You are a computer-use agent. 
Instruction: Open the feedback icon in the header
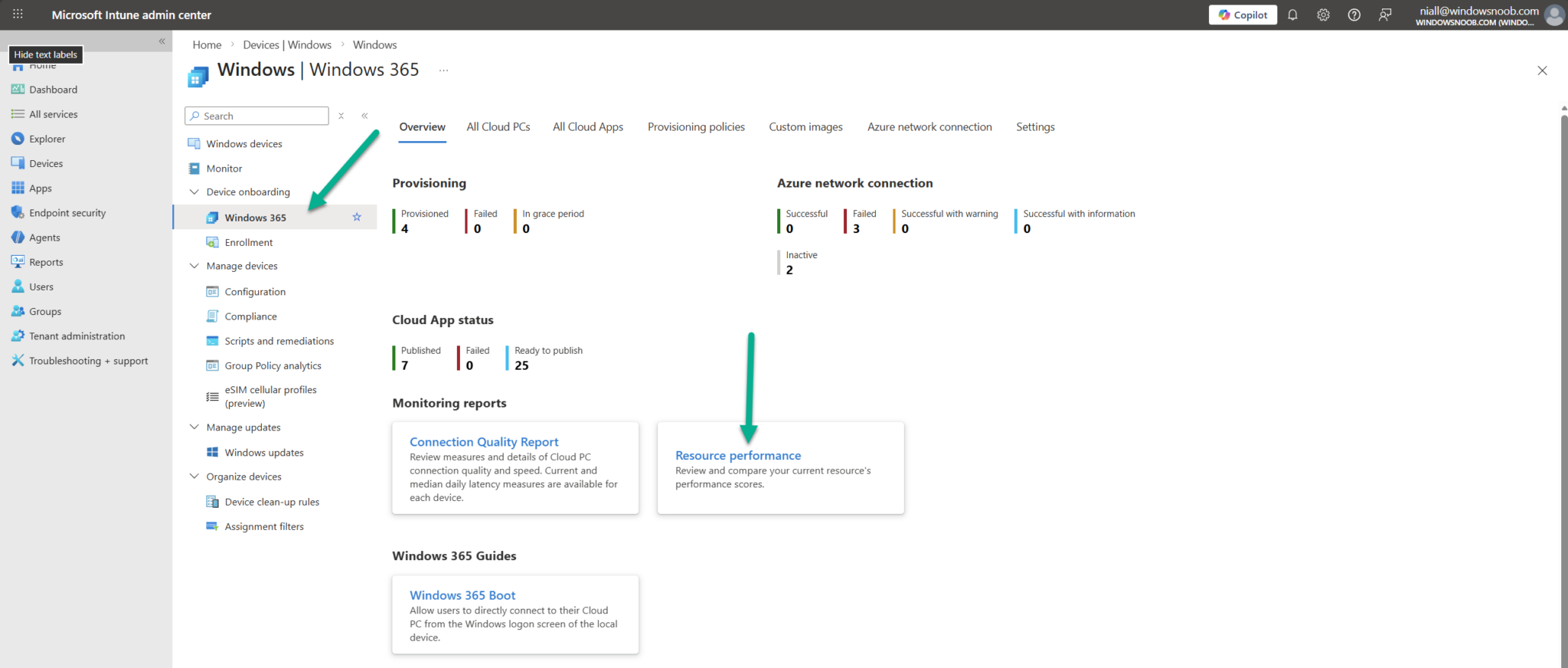(1385, 15)
